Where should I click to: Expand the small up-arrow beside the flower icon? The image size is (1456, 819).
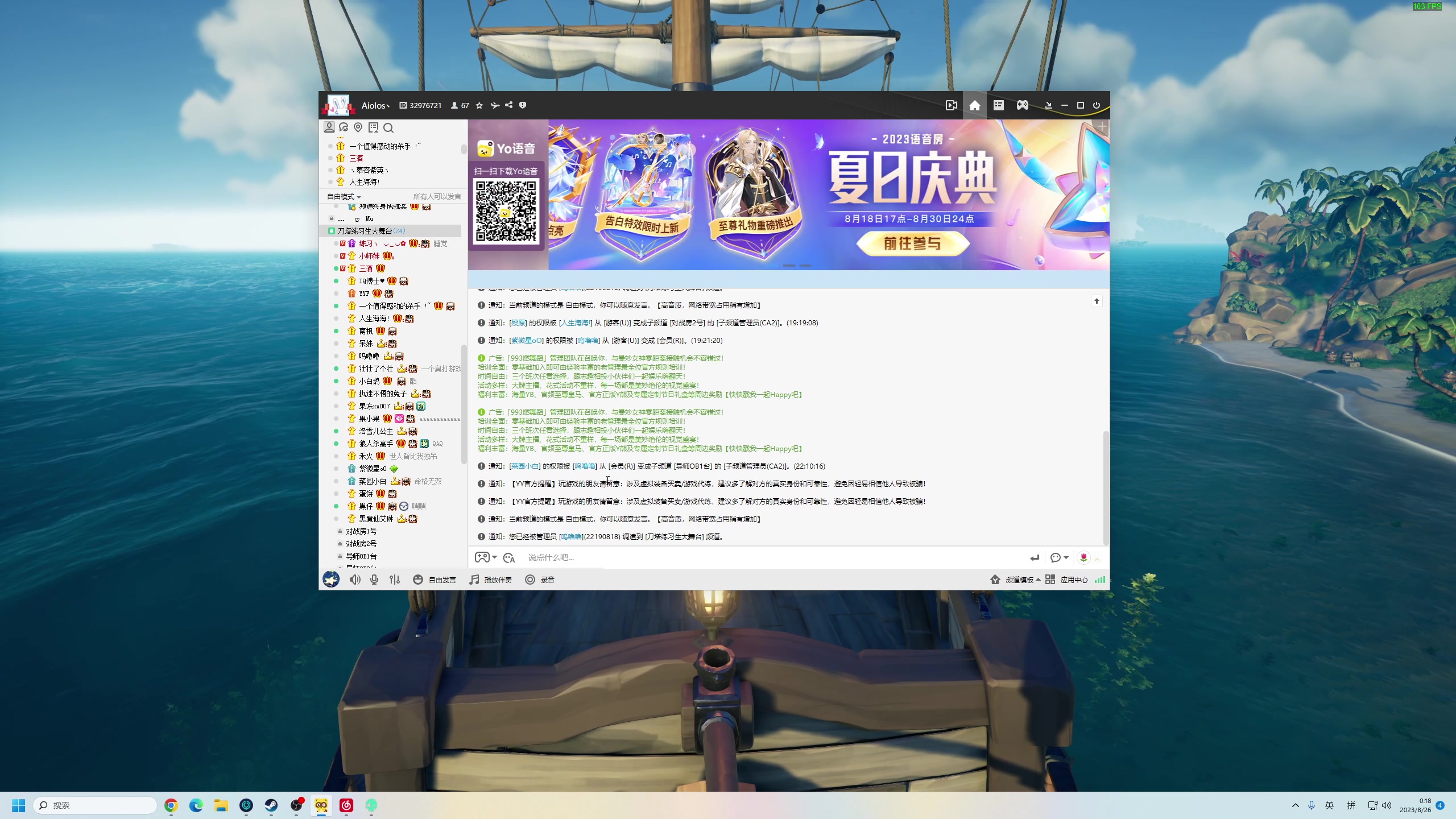pos(1097,559)
